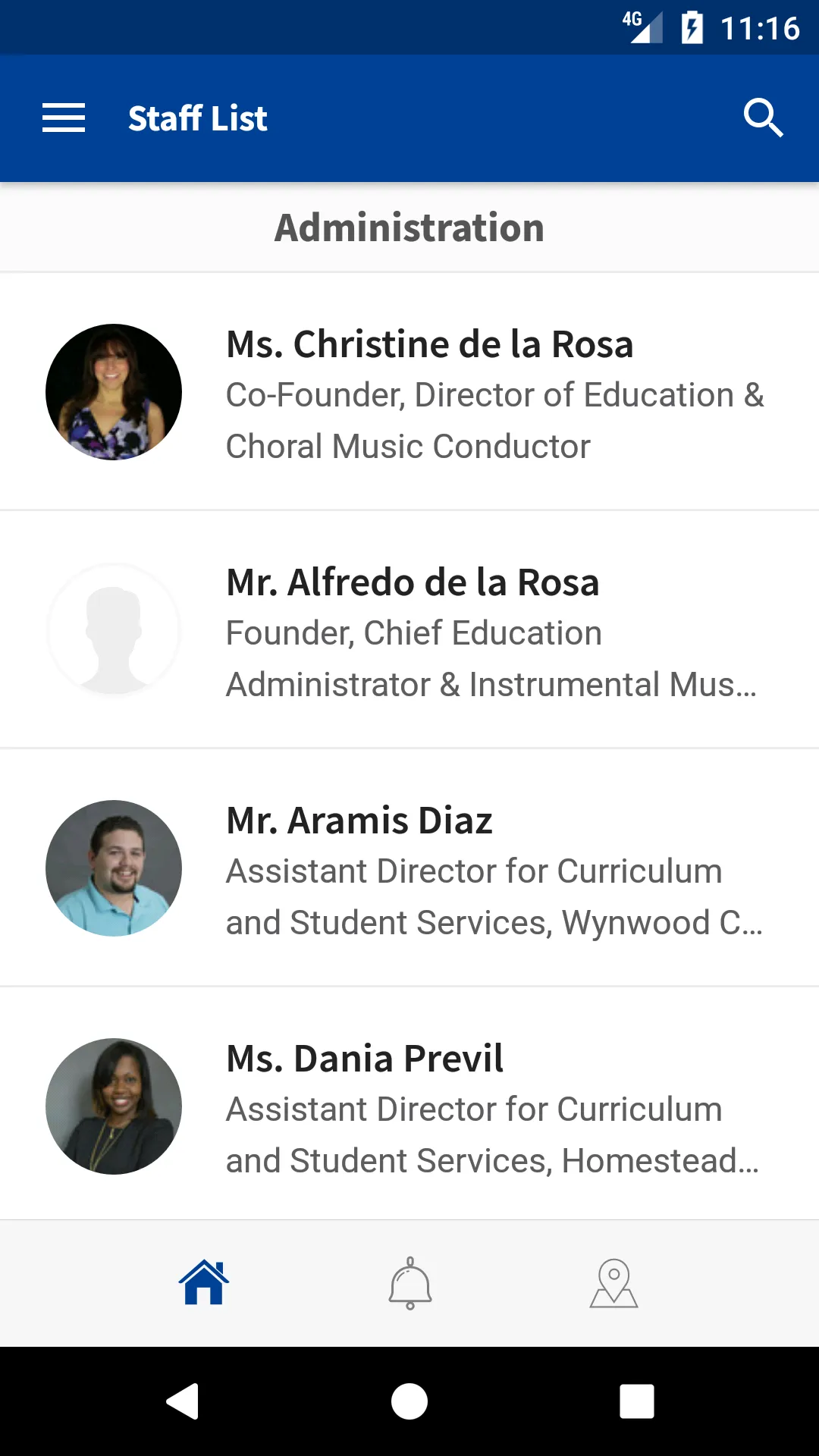Tap Dania Previl's profile photo

point(114,1106)
